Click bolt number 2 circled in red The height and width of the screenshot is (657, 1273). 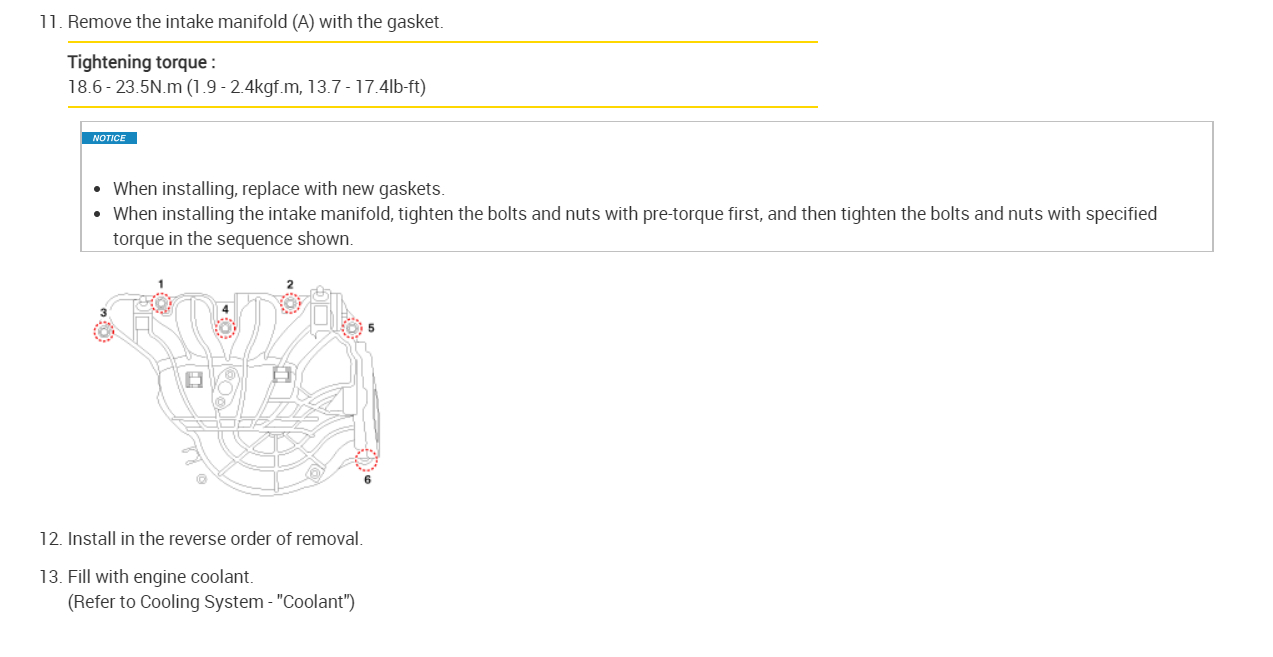(x=290, y=303)
